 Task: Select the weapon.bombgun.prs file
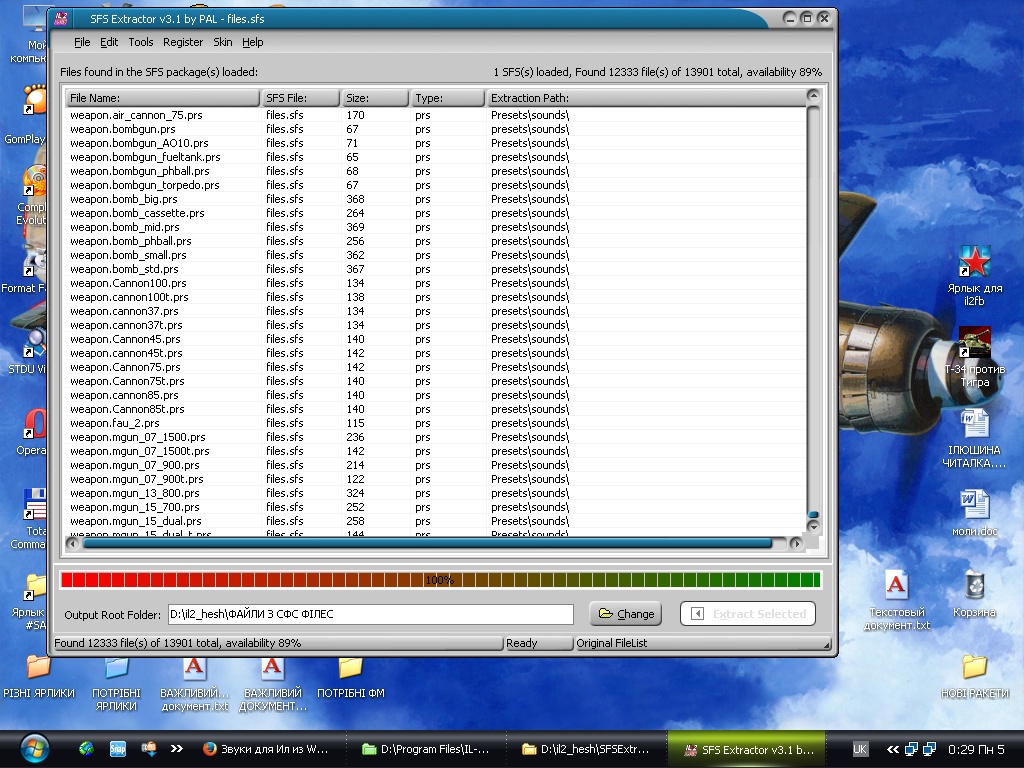[123, 129]
